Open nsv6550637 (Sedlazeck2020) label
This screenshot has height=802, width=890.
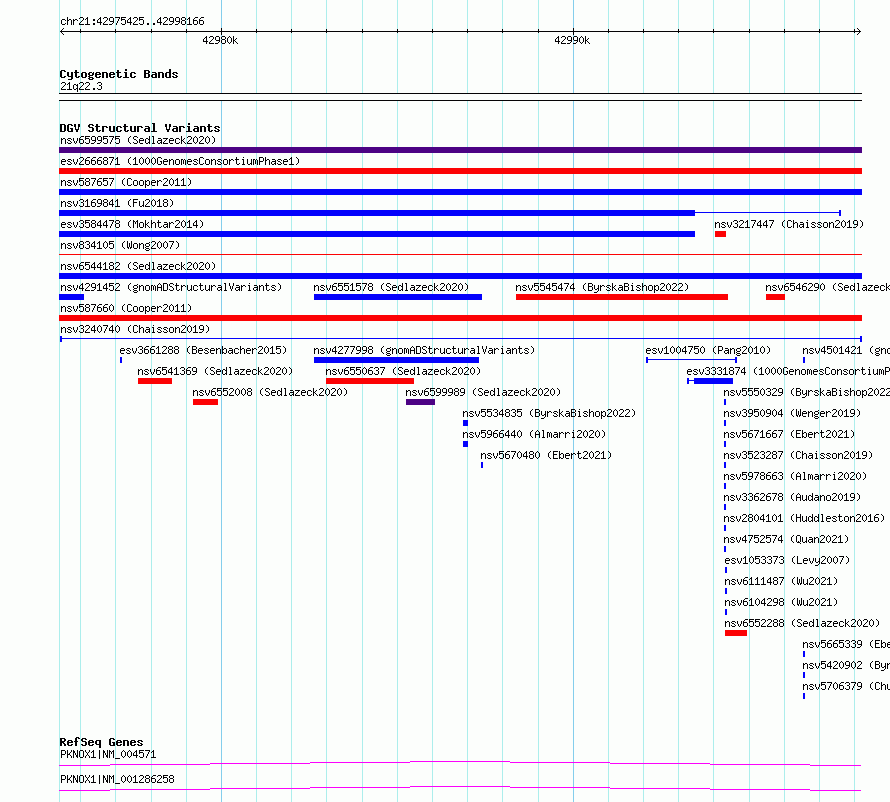(403, 371)
